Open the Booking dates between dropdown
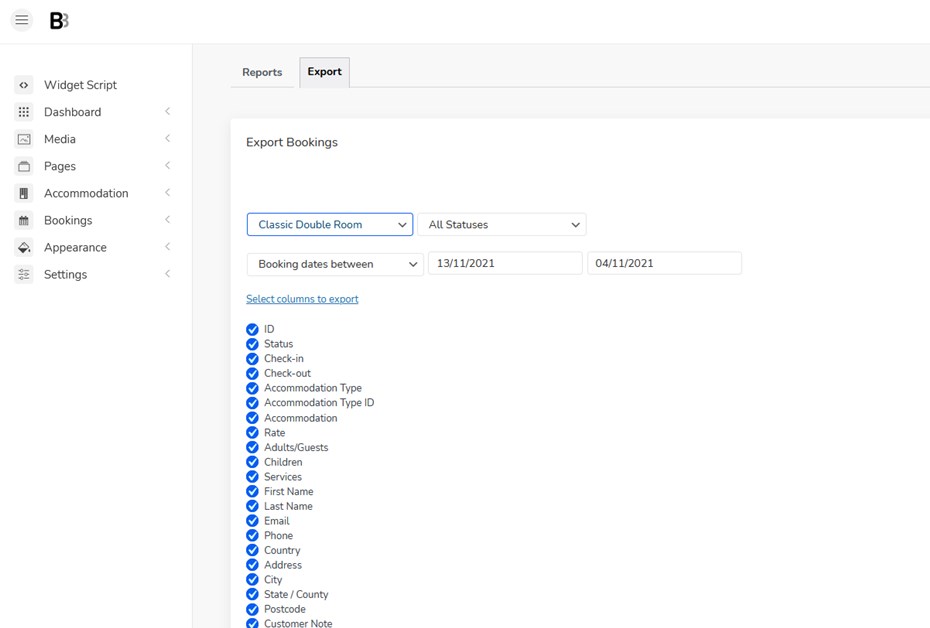The image size is (930, 628). 335,264
